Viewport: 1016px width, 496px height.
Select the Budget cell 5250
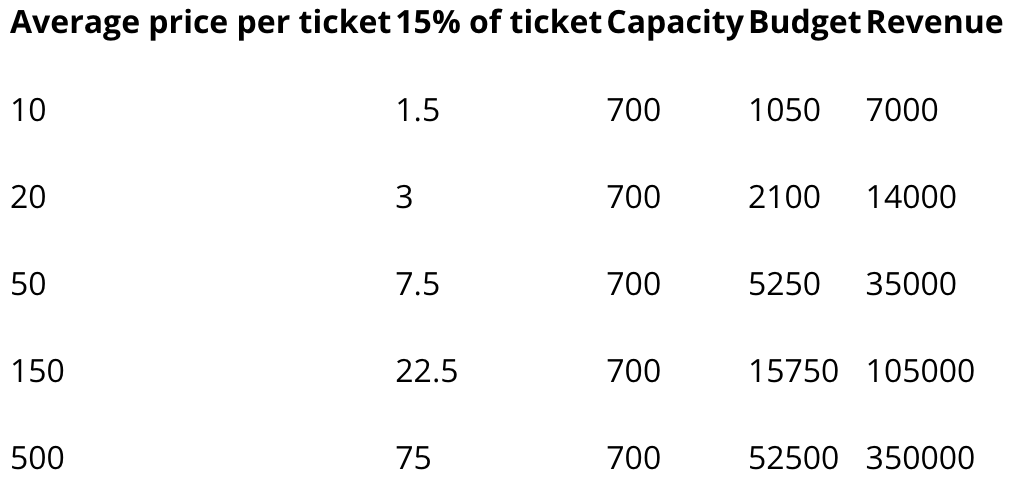point(785,283)
